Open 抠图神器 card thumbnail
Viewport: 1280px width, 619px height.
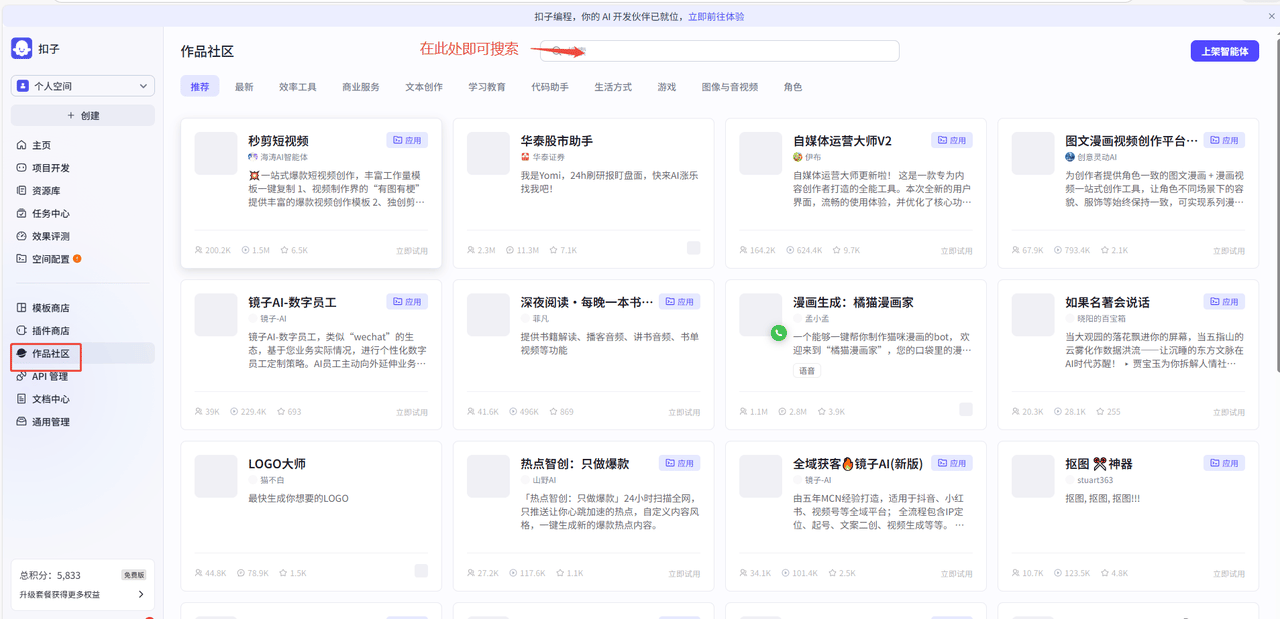[1033, 476]
